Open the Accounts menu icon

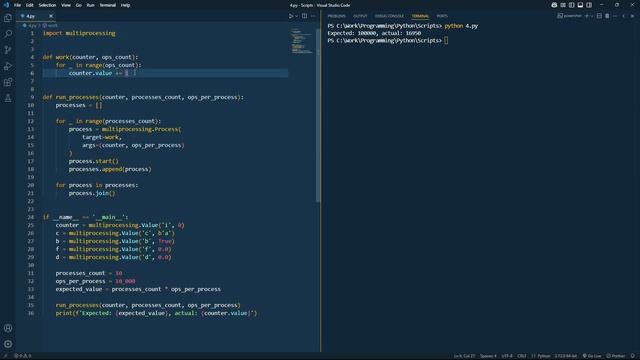8,328
